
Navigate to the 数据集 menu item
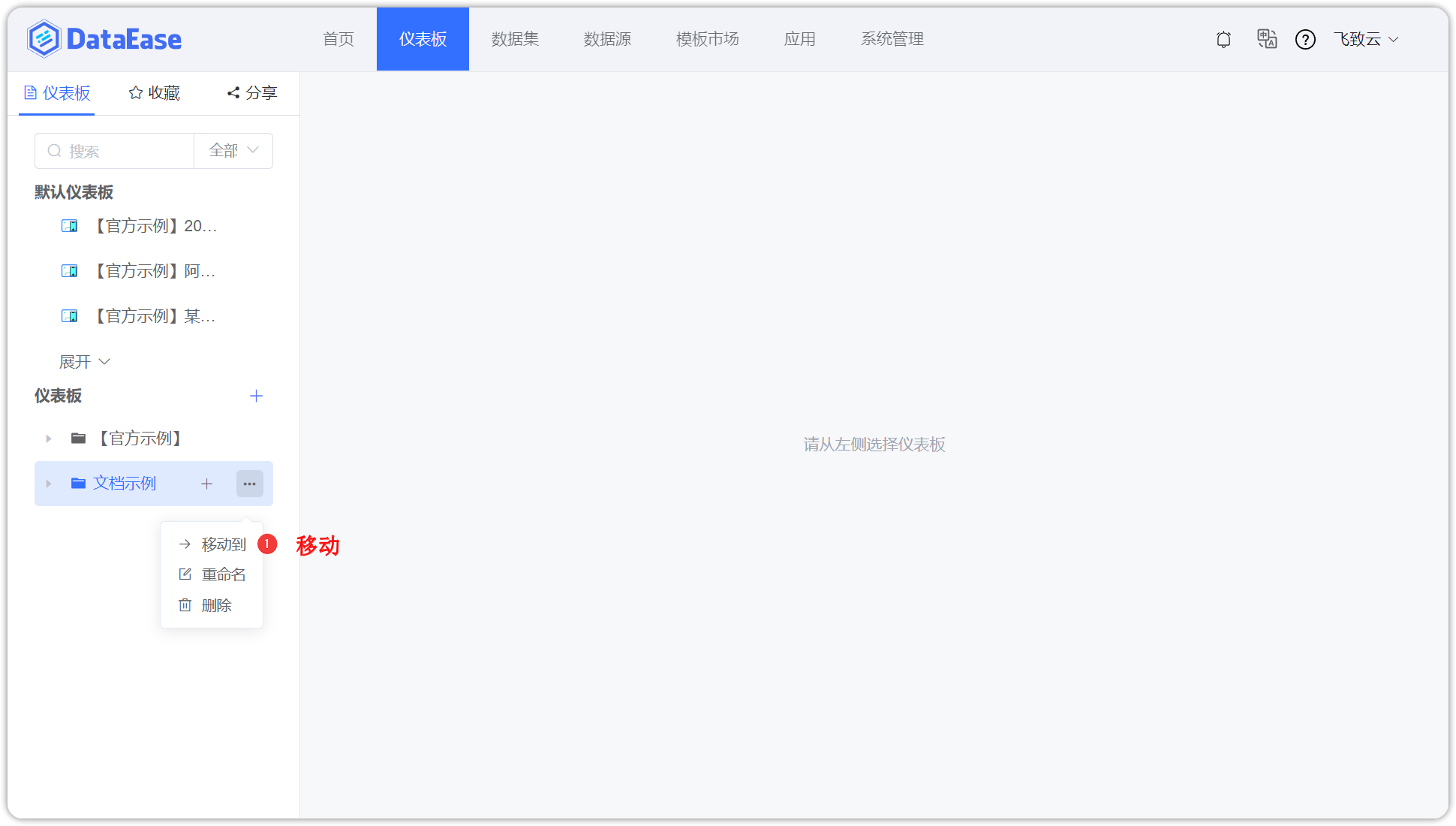pos(515,39)
